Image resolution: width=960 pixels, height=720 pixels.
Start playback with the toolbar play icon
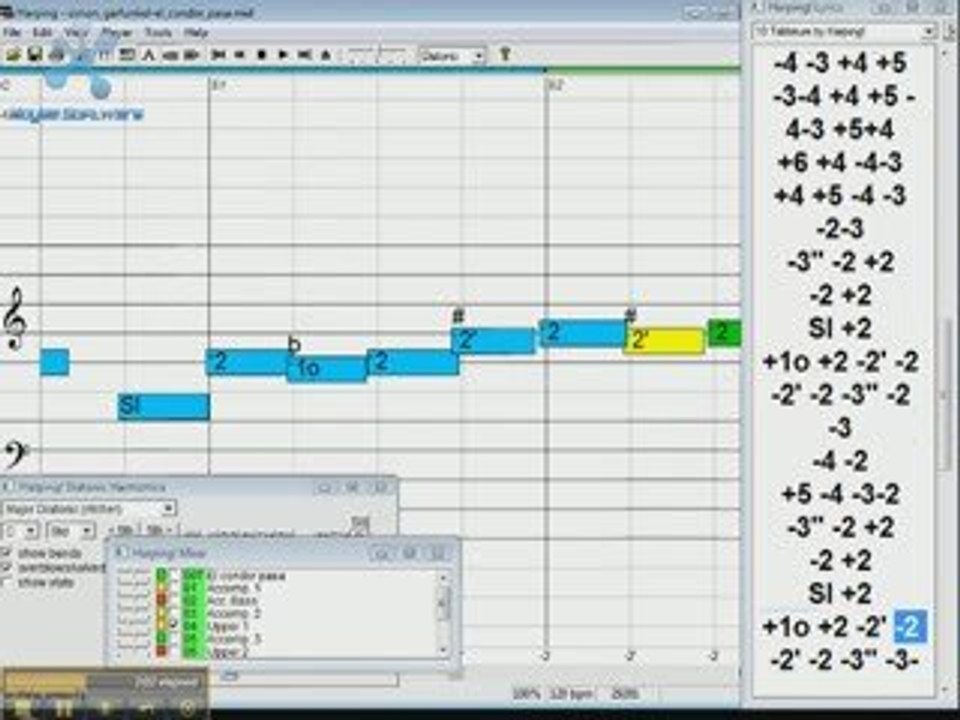point(283,55)
